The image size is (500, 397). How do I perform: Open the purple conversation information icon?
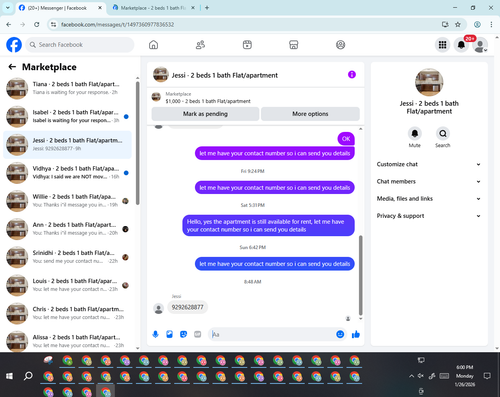pyautogui.click(x=352, y=75)
